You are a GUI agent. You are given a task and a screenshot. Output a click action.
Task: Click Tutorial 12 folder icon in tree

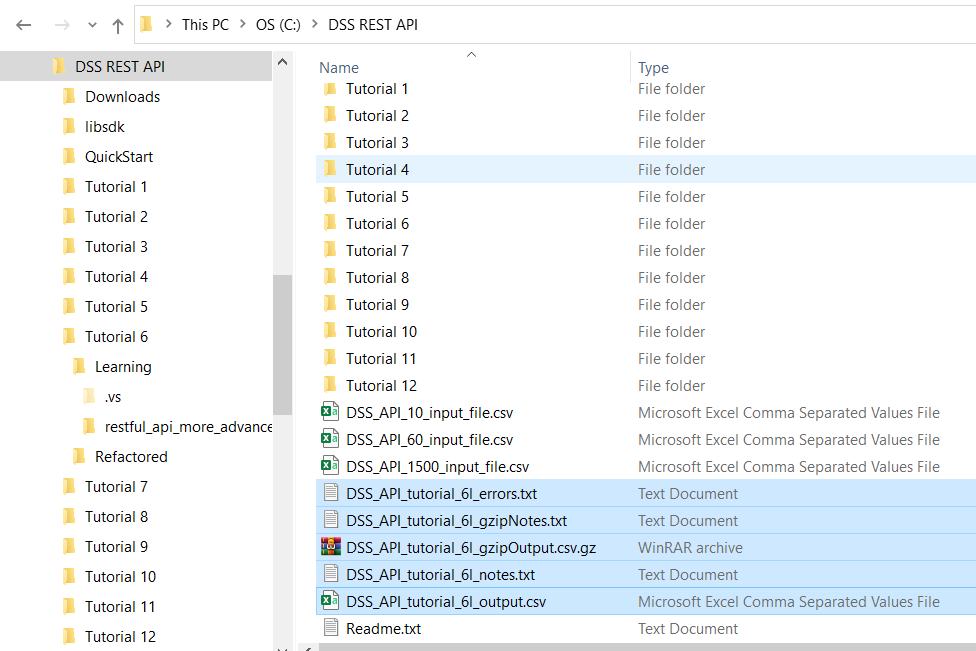(x=70, y=637)
